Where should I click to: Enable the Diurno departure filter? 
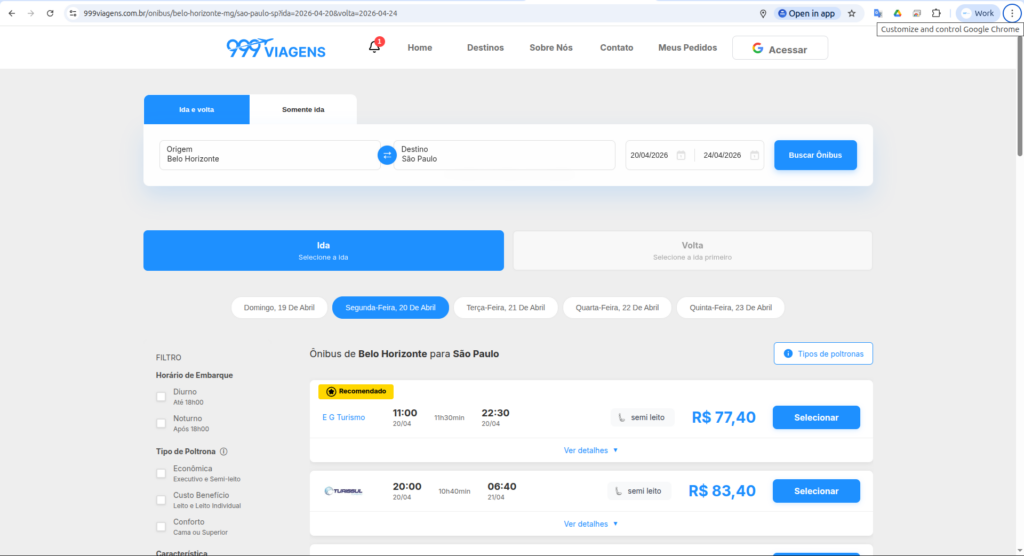[x=161, y=396]
